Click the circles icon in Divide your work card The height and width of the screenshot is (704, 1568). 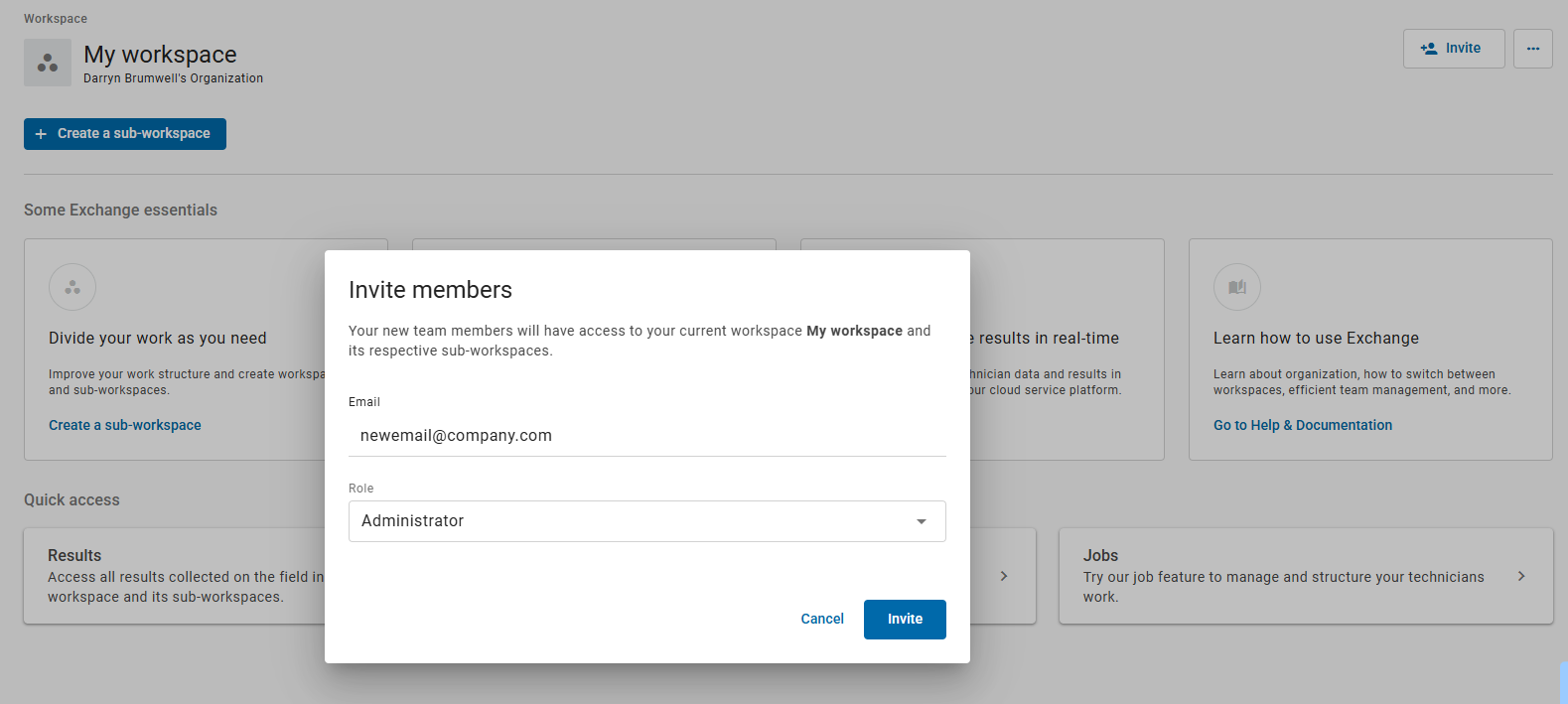point(72,287)
